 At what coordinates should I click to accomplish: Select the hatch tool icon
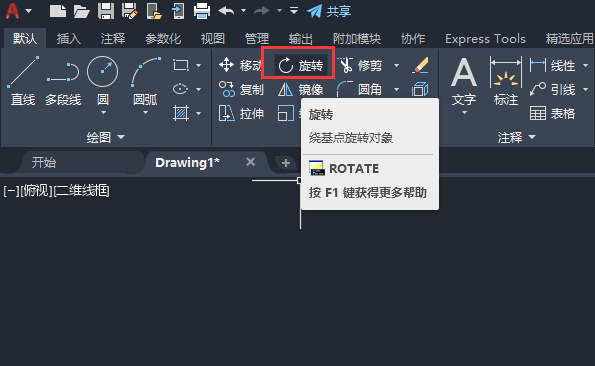point(181,113)
